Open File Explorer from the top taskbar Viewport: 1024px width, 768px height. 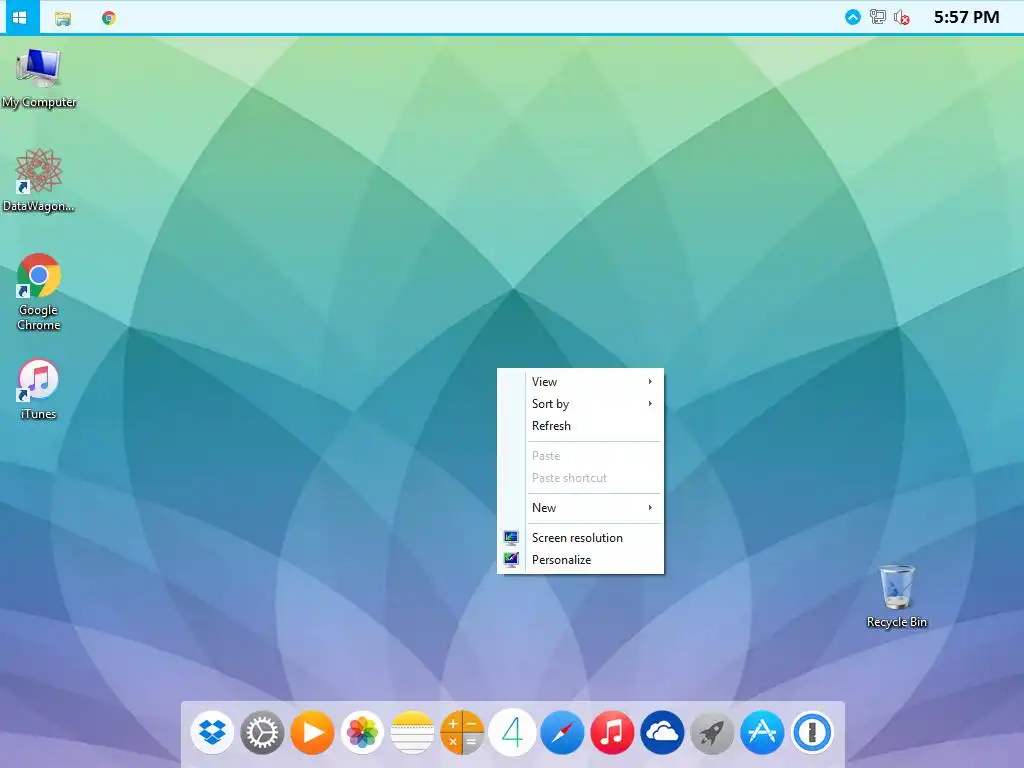(x=63, y=18)
